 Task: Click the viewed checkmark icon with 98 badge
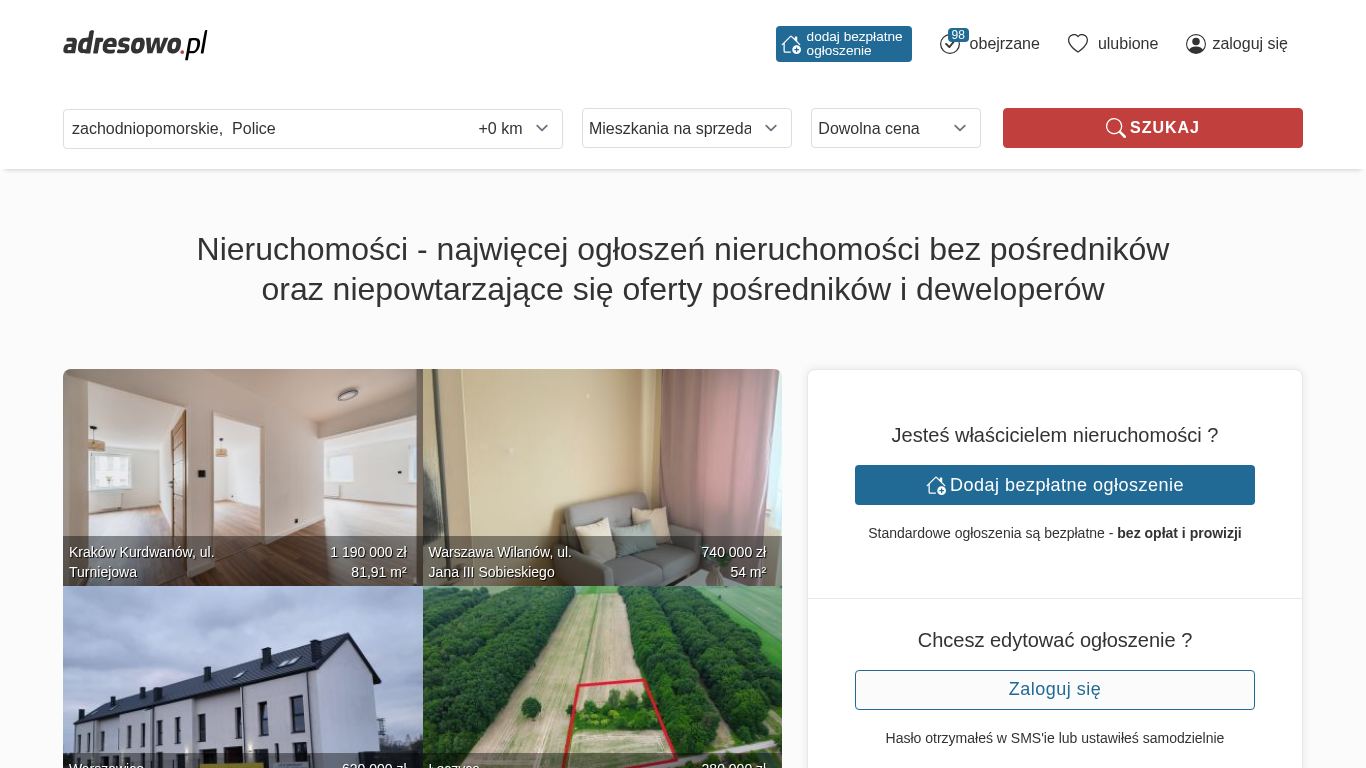click(x=950, y=44)
